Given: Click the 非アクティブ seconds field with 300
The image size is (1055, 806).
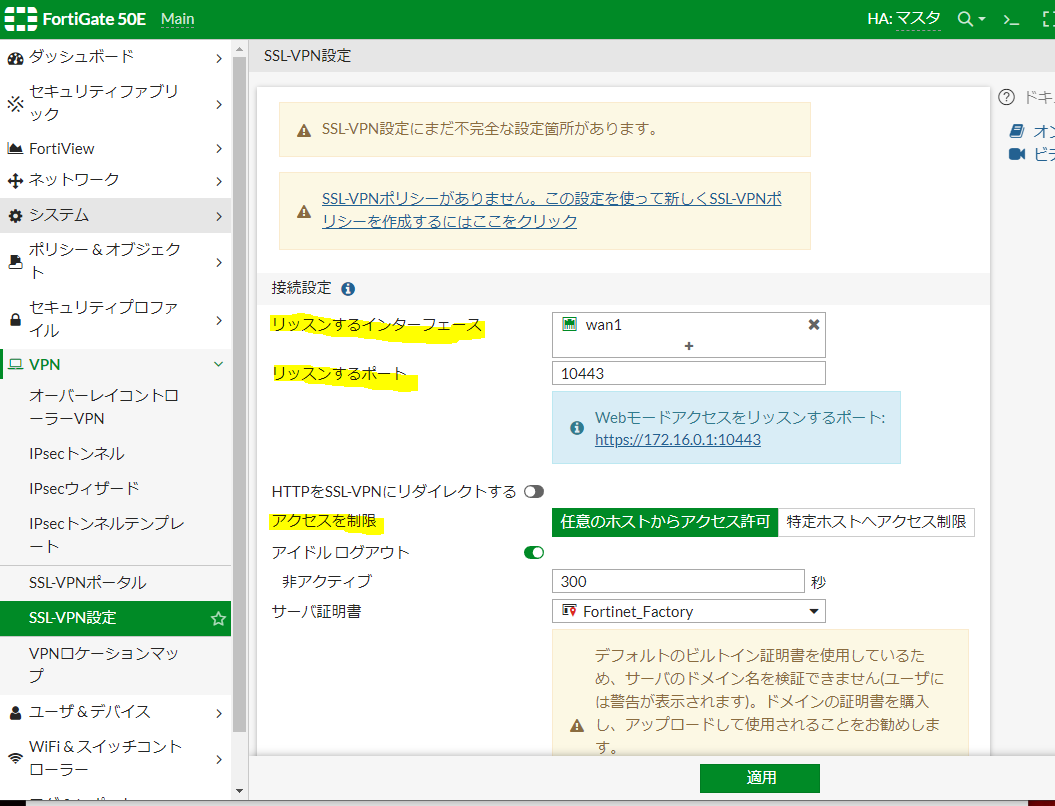Looking at the screenshot, I should coord(678,581).
